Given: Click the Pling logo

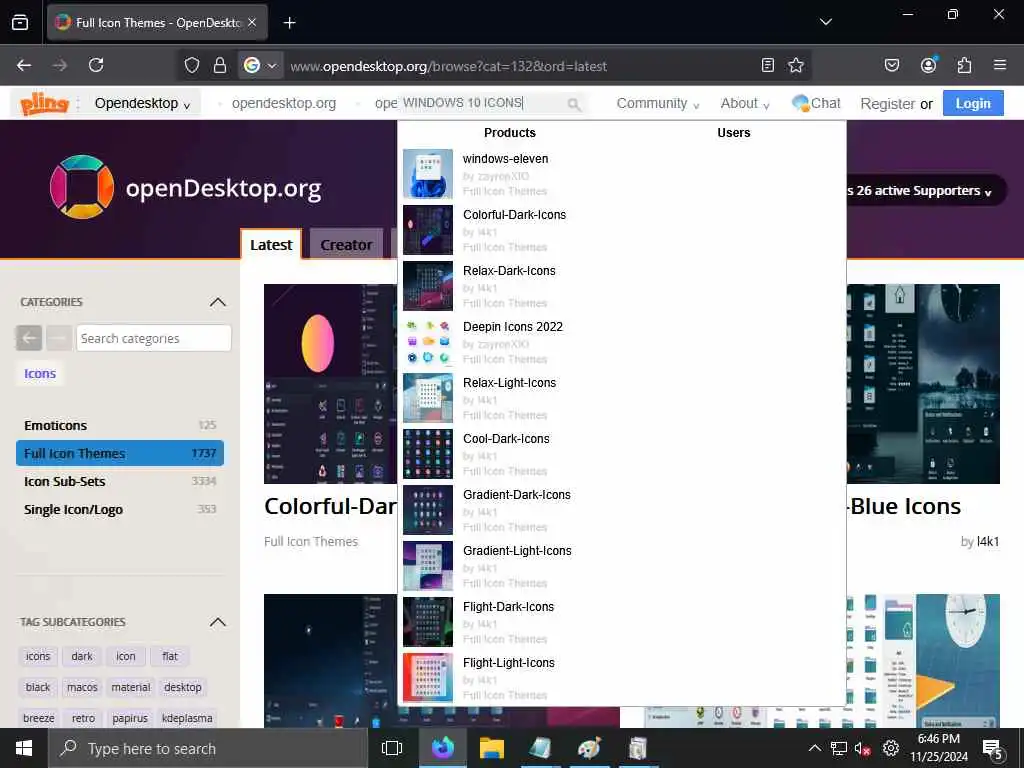Looking at the screenshot, I should tap(44, 103).
